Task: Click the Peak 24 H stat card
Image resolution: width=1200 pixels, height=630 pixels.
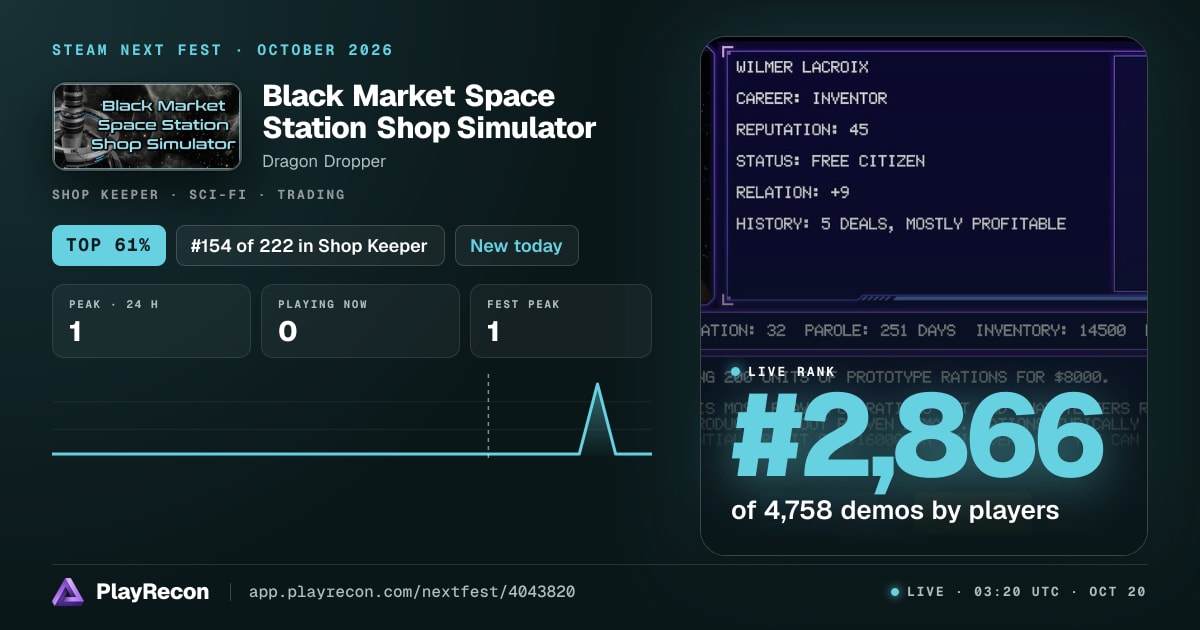Action: click(151, 321)
